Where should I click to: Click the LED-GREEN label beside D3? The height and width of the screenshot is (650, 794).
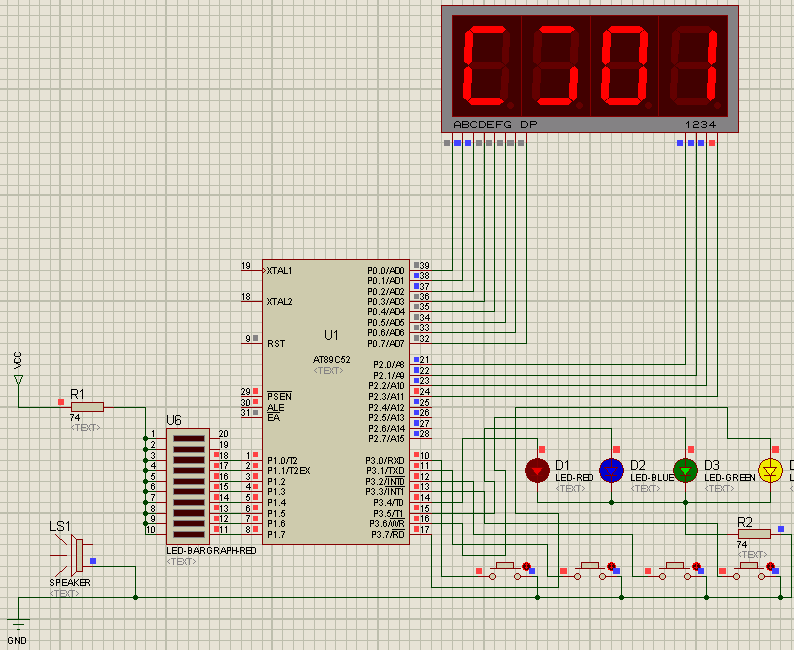point(730,477)
